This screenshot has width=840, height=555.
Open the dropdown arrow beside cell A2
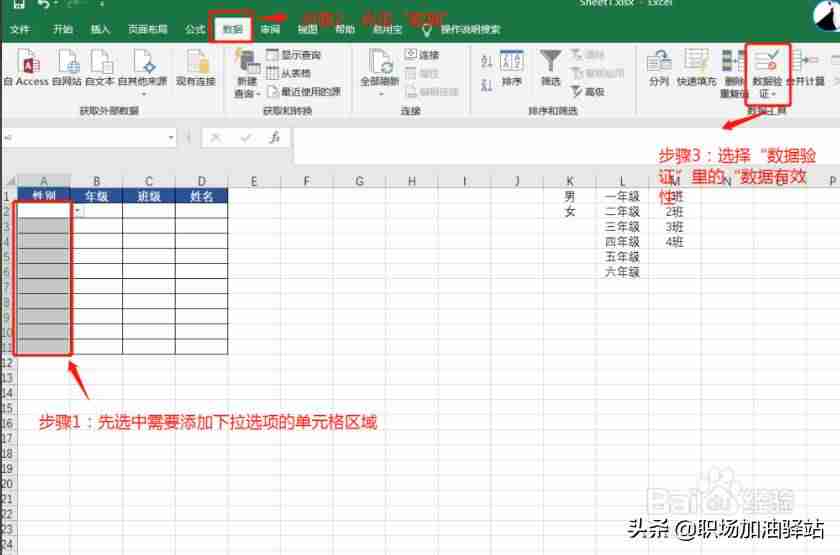(78, 211)
